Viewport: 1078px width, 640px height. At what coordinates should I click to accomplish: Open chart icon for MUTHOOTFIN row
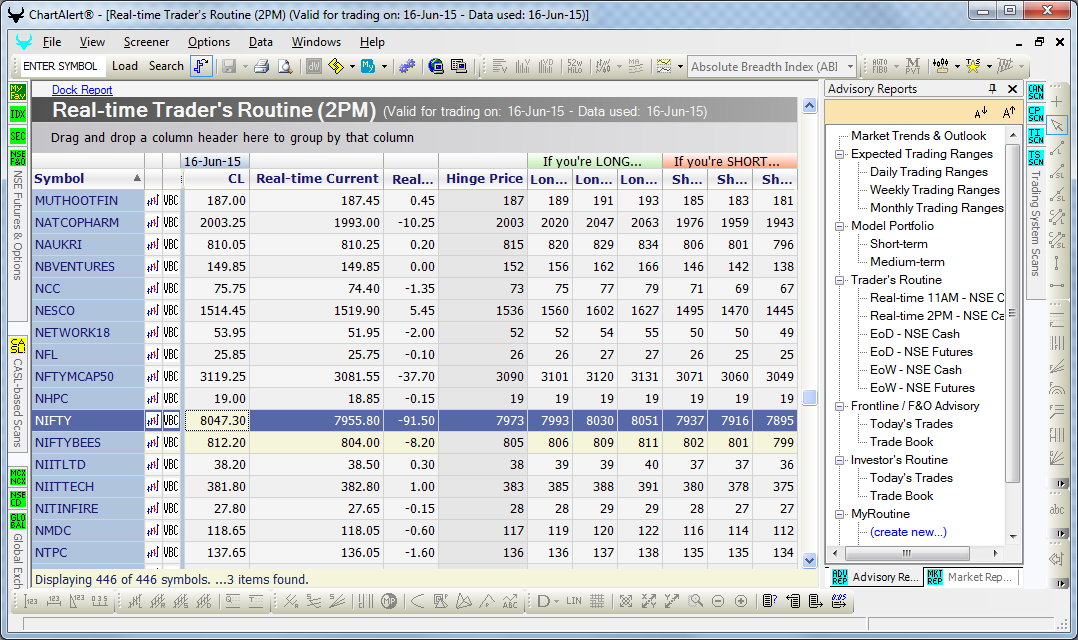pos(153,201)
